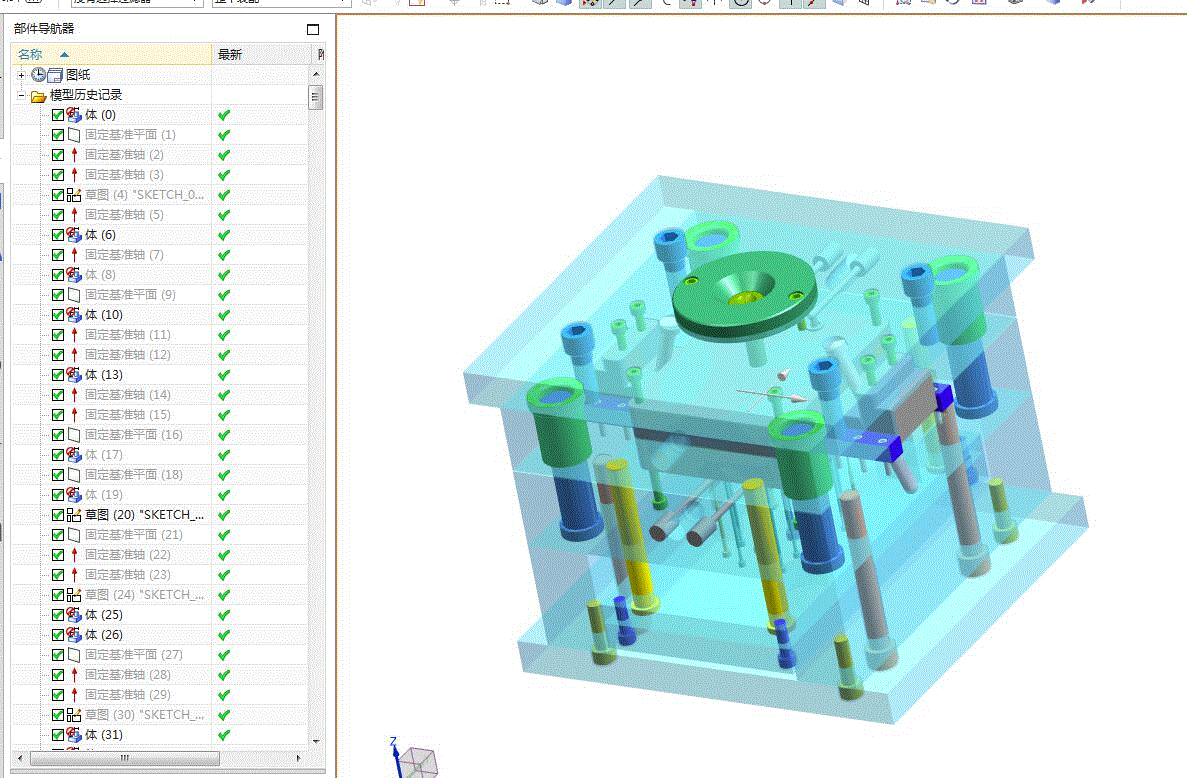
Task: Click the datum plane icon of 固定基准平面 (21)
Action: point(73,535)
